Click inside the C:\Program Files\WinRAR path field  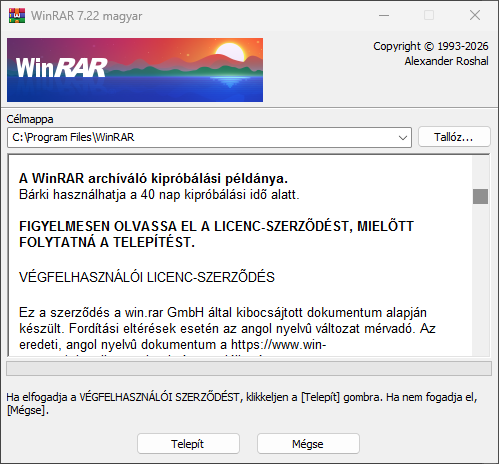(x=202, y=137)
